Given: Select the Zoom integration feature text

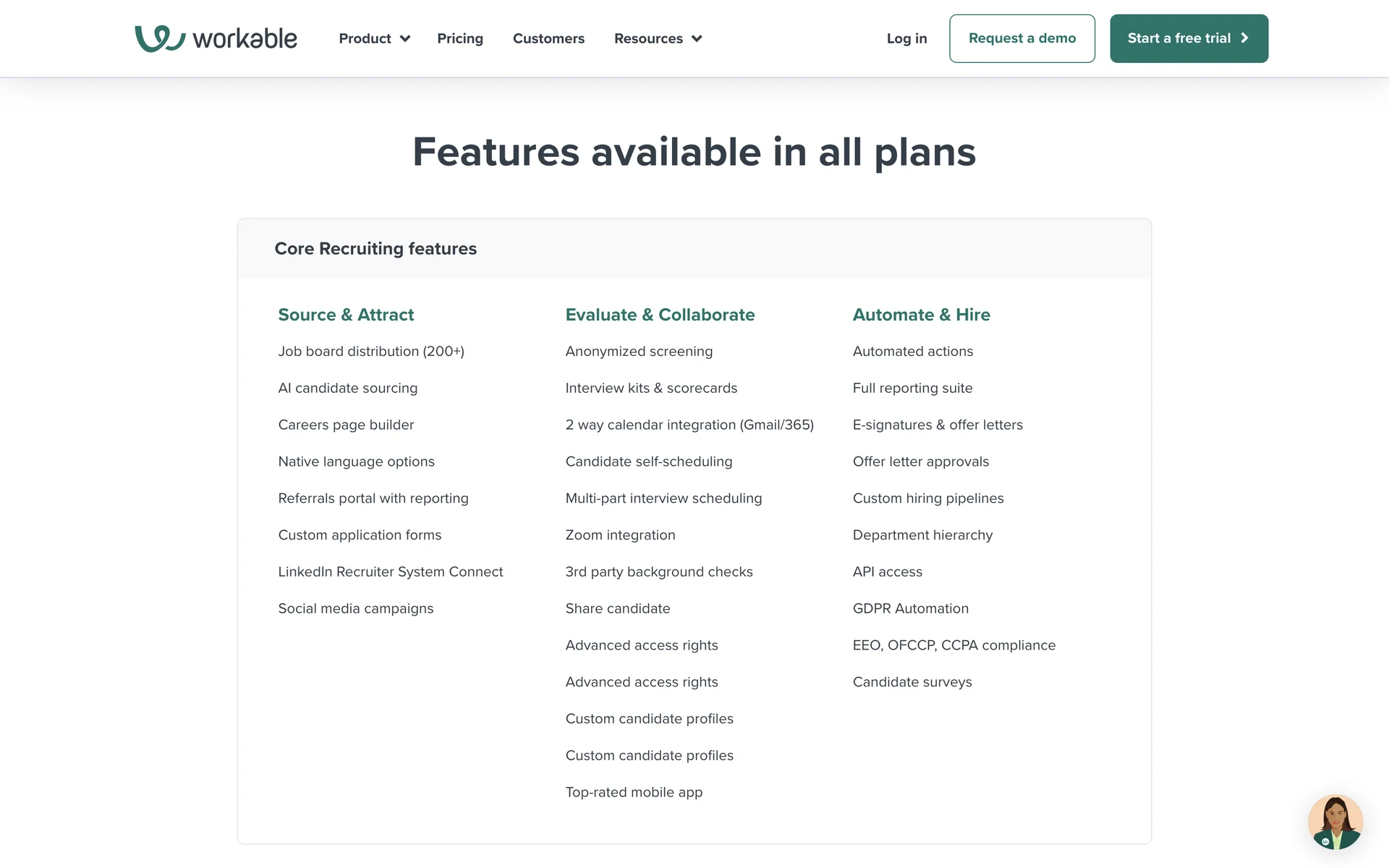Looking at the screenshot, I should click(620, 535).
